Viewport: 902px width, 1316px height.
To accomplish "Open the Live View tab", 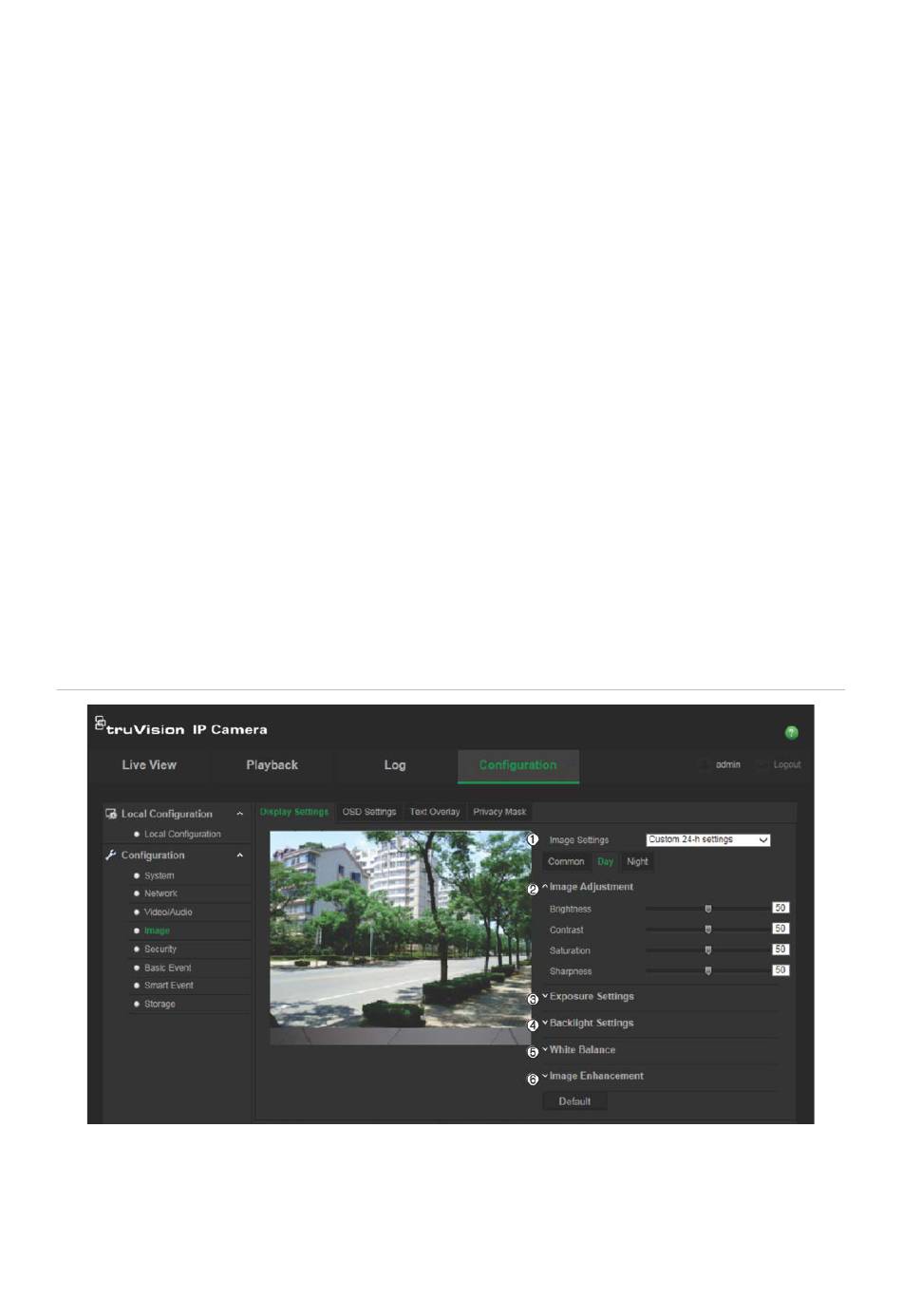I will 149,765.
